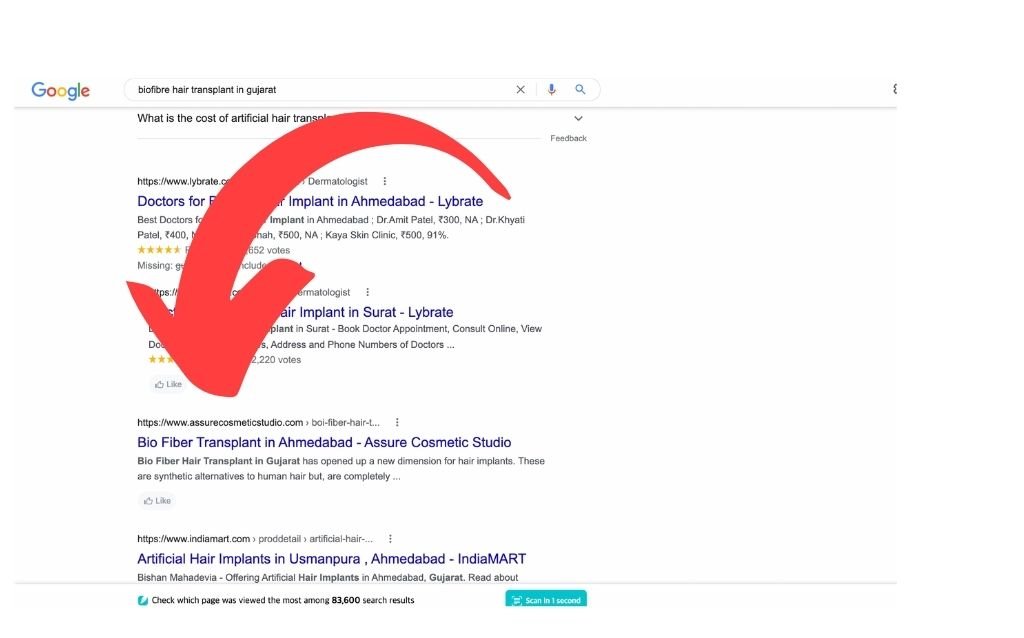Like the Assure Cosmetic Studio result
The image size is (1024, 638).
[157, 501]
